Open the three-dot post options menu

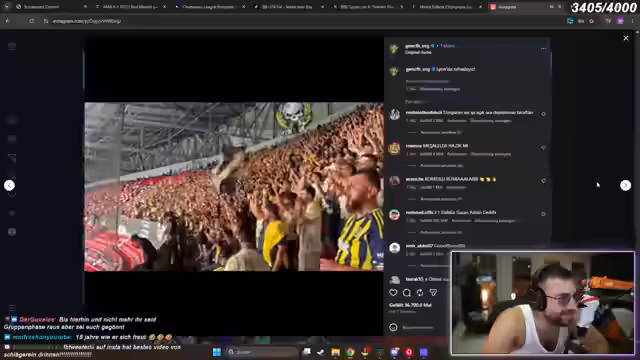point(543,49)
